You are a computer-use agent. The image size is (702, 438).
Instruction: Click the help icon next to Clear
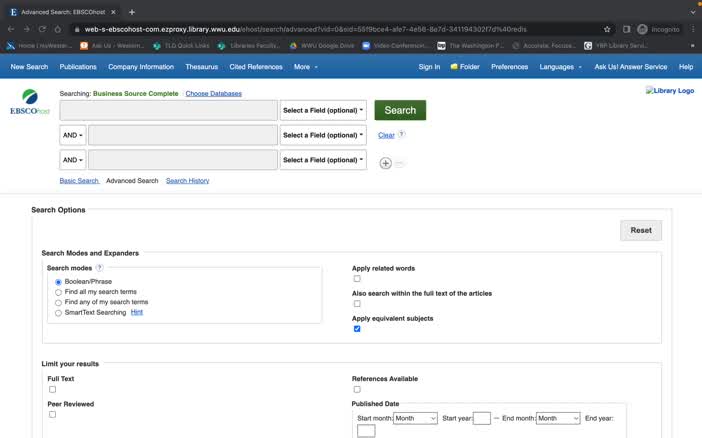(x=402, y=134)
